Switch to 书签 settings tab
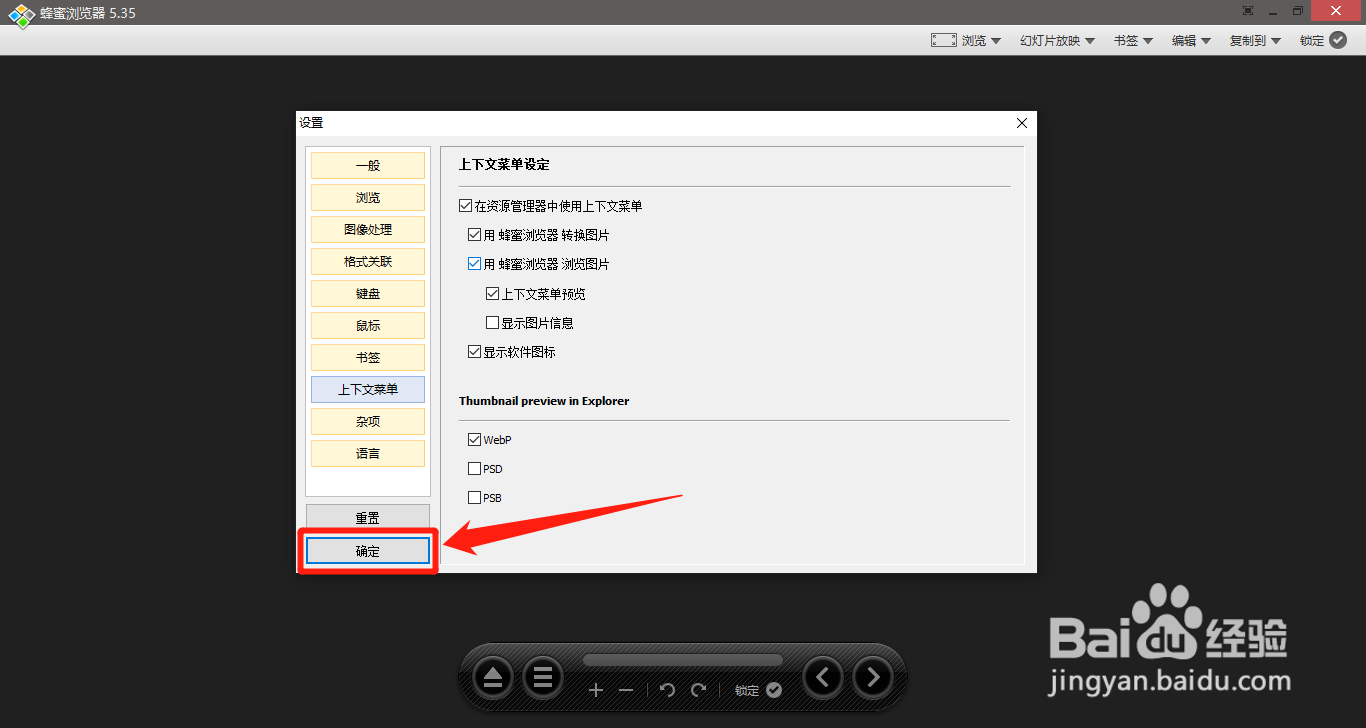Screen dimensions: 1366x728 pyautogui.click(x=368, y=357)
